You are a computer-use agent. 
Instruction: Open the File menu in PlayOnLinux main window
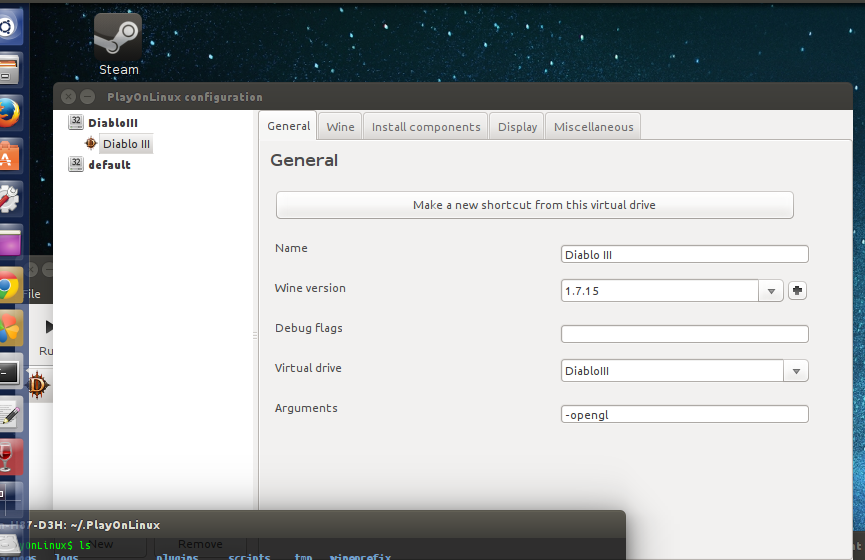pos(32,294)
